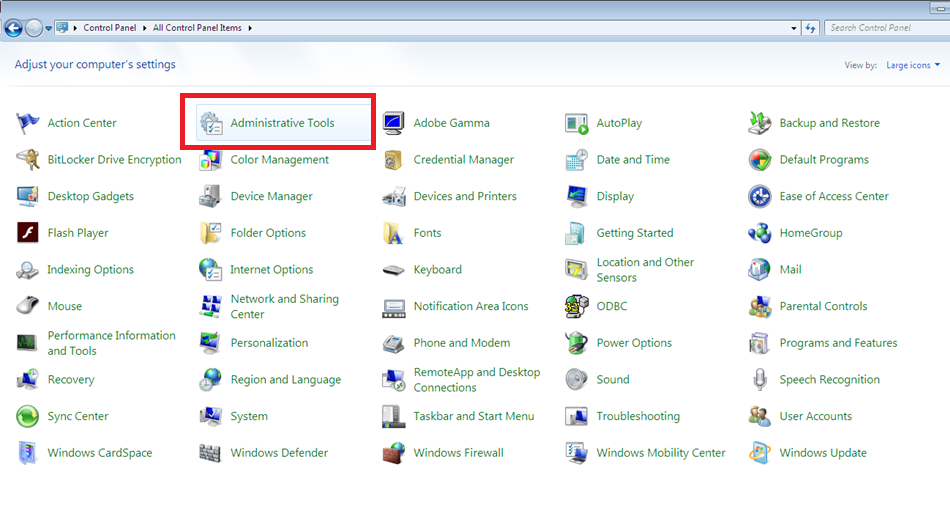The height and width of the screenshot is (526, 950).
Task: Open the Recovery link
Action: pyautogui.click(x=71, y=380)
